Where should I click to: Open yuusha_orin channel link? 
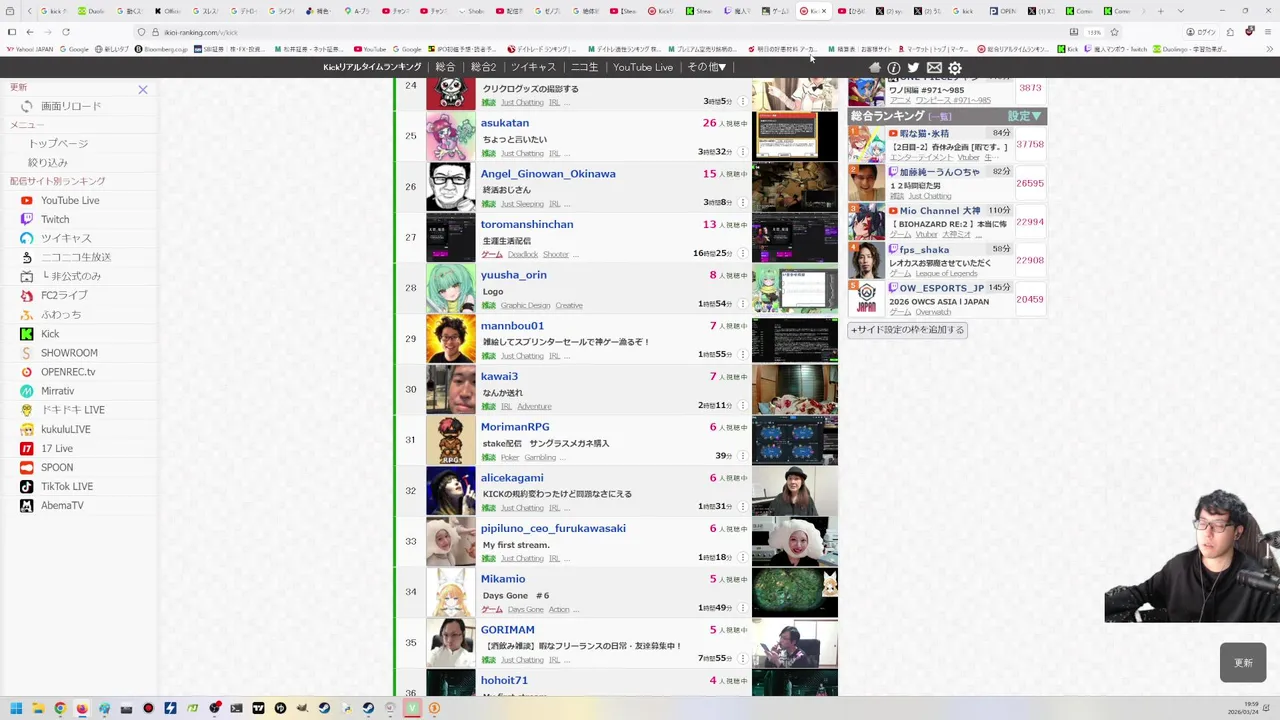(513, 275)
